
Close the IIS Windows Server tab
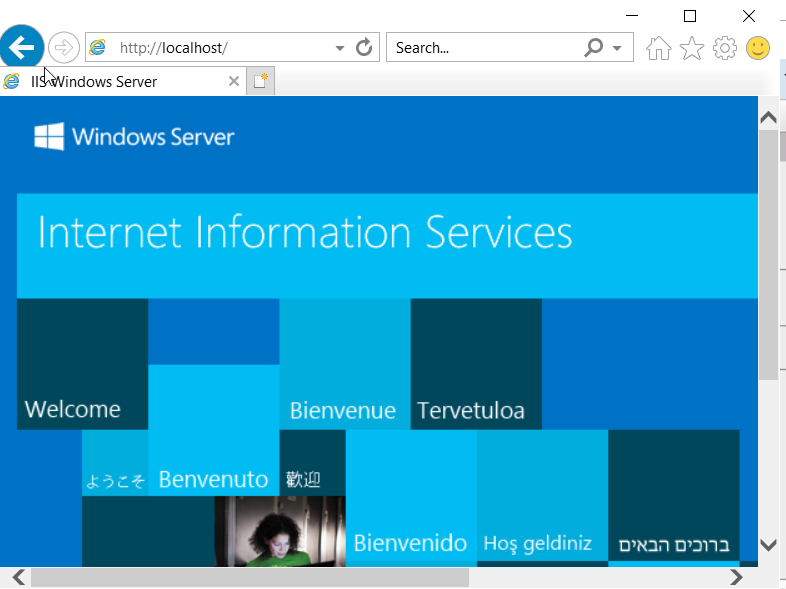[234, 82]
